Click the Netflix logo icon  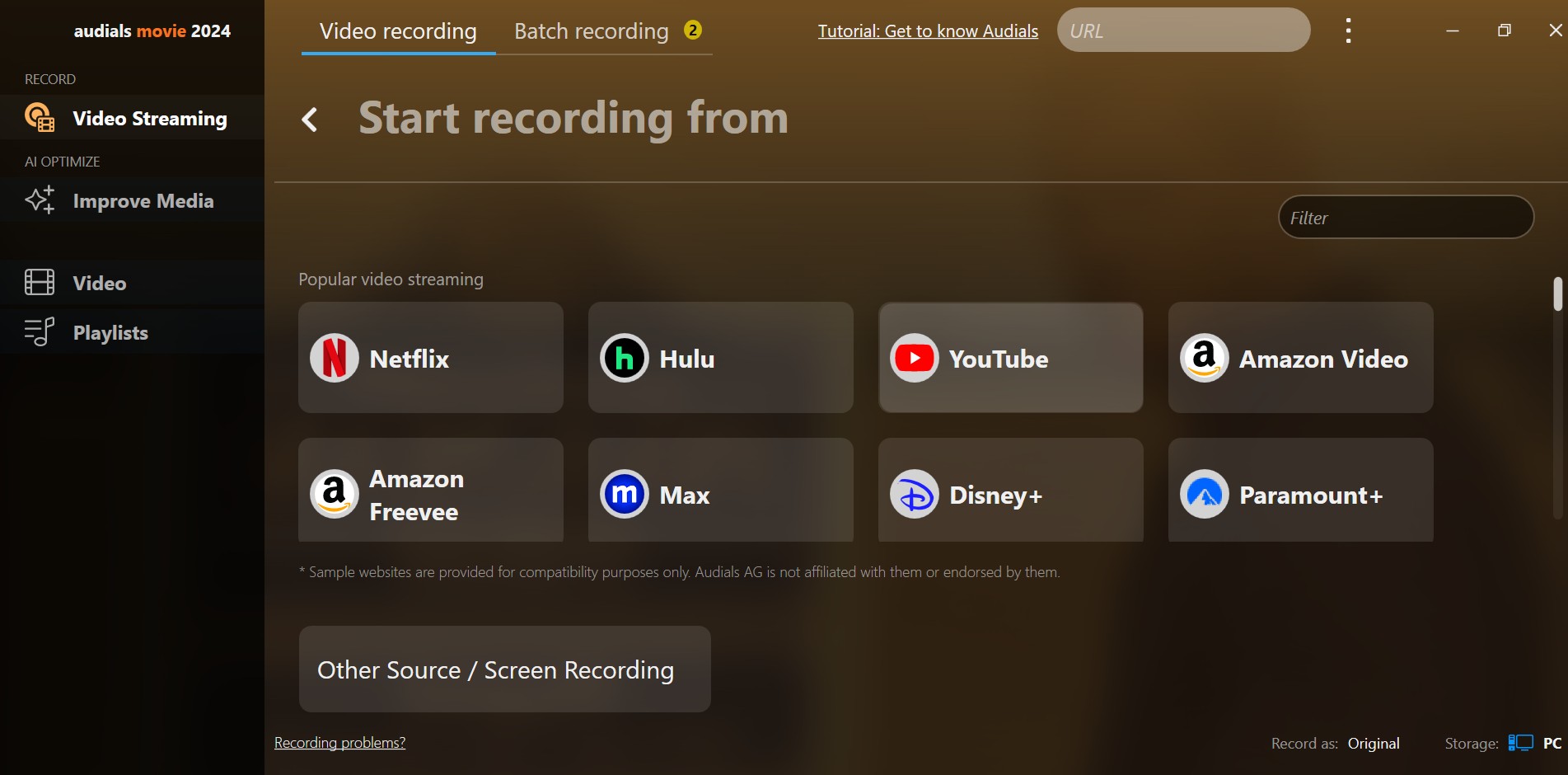coord(335,358)
